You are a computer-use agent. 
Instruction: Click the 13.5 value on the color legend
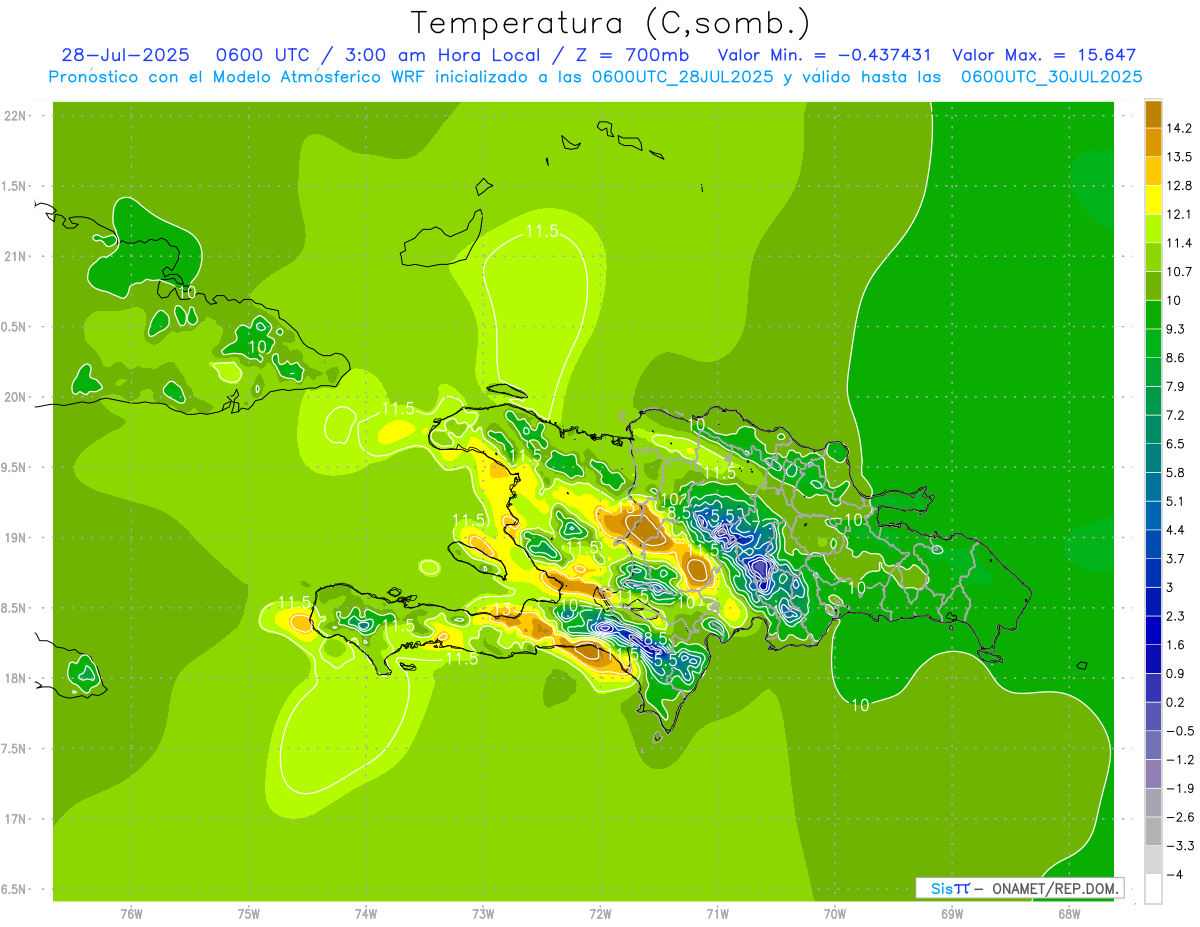[x=1177, y=157]
